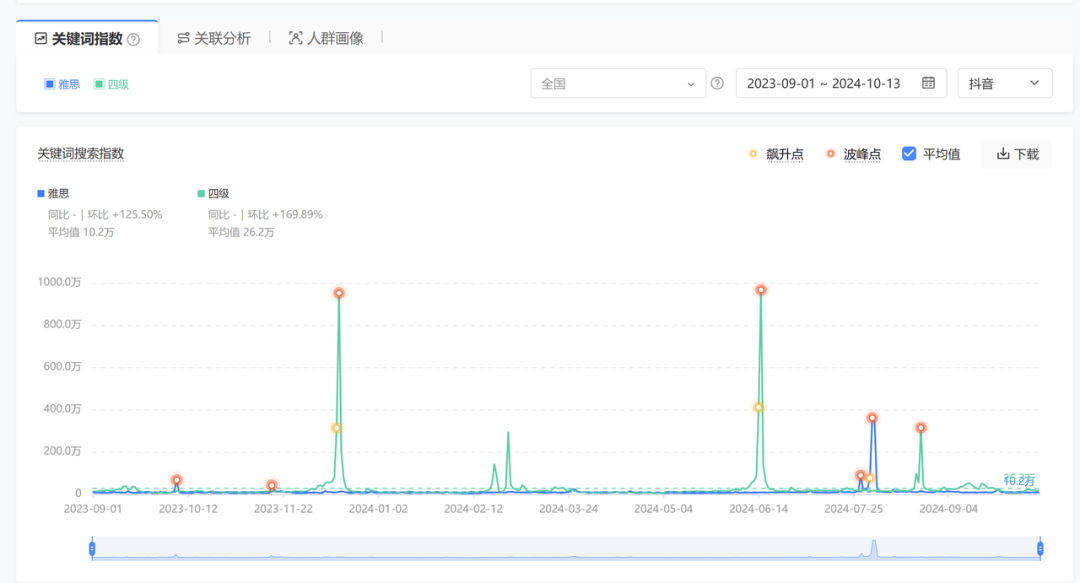Open the 抖音 platform dropdown
The width and height of the screenshot is (1080, 583).
point(1003,83)
